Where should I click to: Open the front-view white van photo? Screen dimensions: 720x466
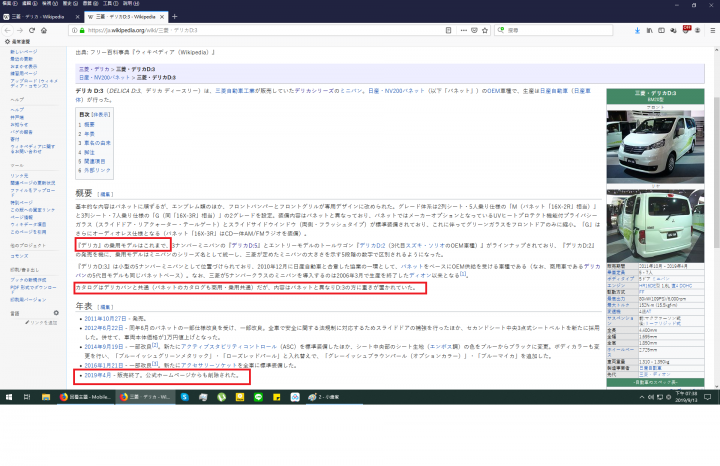pyautogui.click(x=655, y=147)
